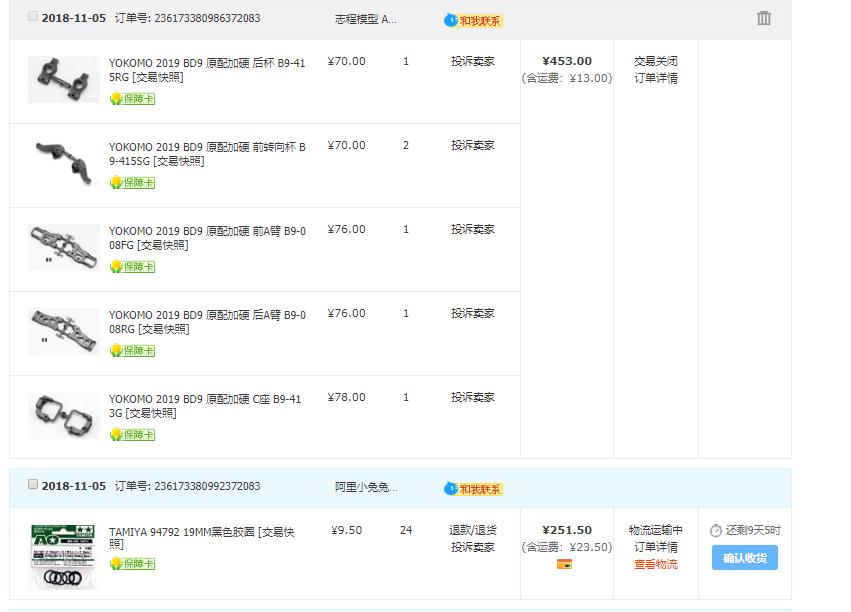Viewport: 851px width, 612px height.
Task: Click credit card icon under ¥251.50
Action: coord(564,564)
